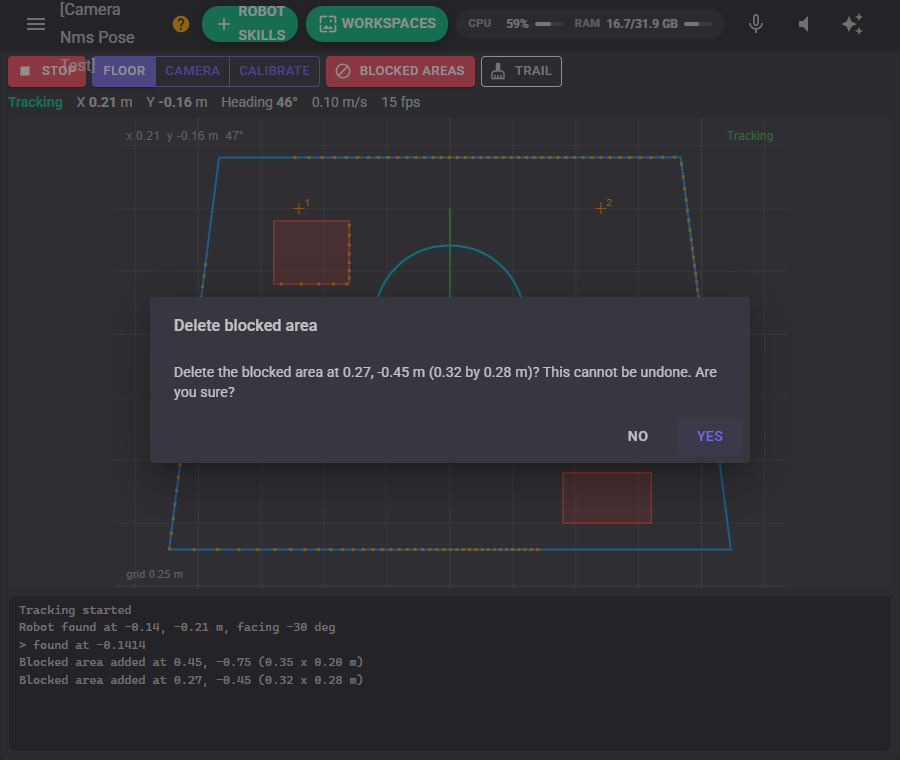Image resolution: width=900 pixels, height=760 pixels.
Task: Open the Workspaces button
Action: tap(377, 24)
